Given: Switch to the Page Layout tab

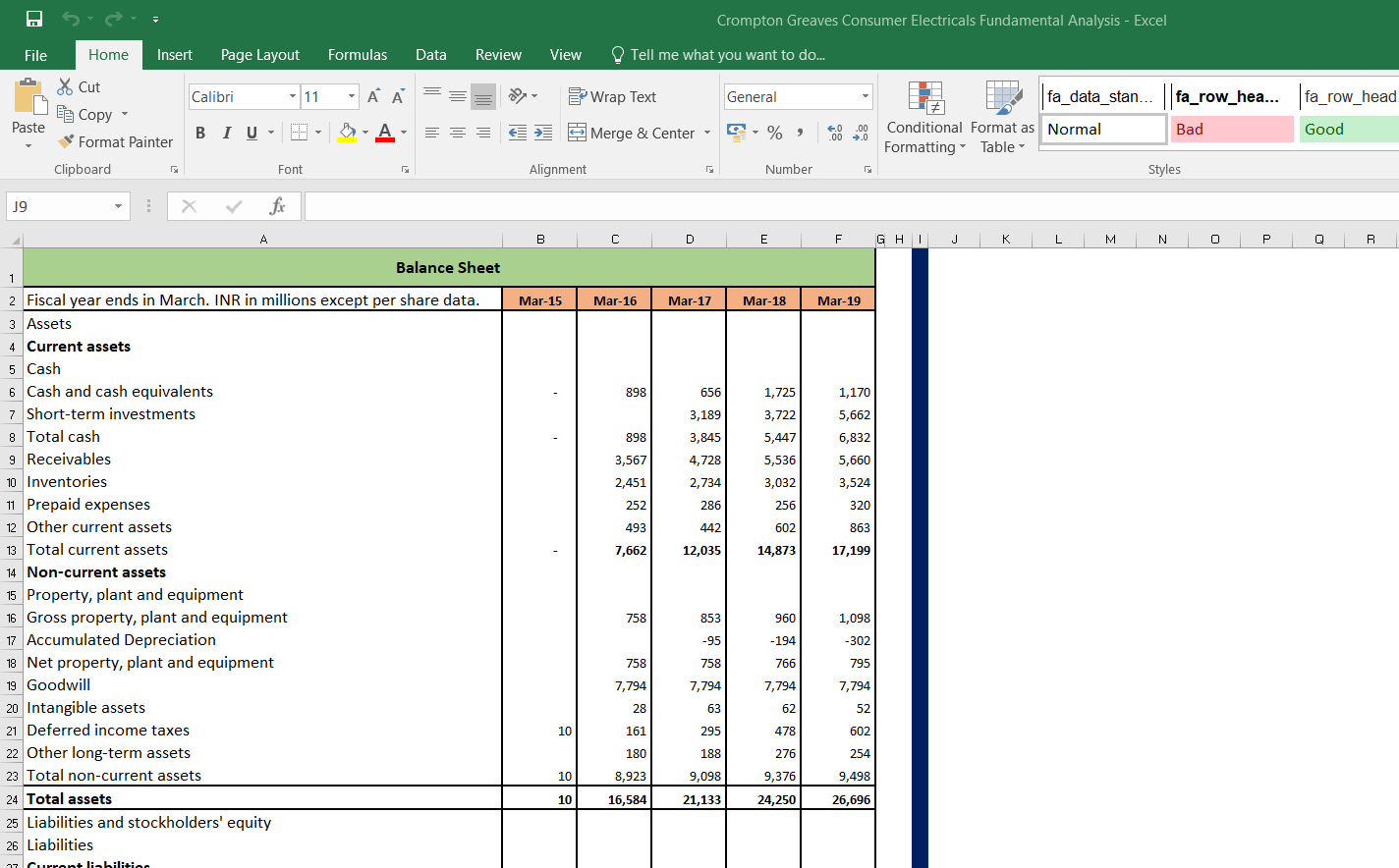Looking at the screenshot, I should click(x=260, y=55).
